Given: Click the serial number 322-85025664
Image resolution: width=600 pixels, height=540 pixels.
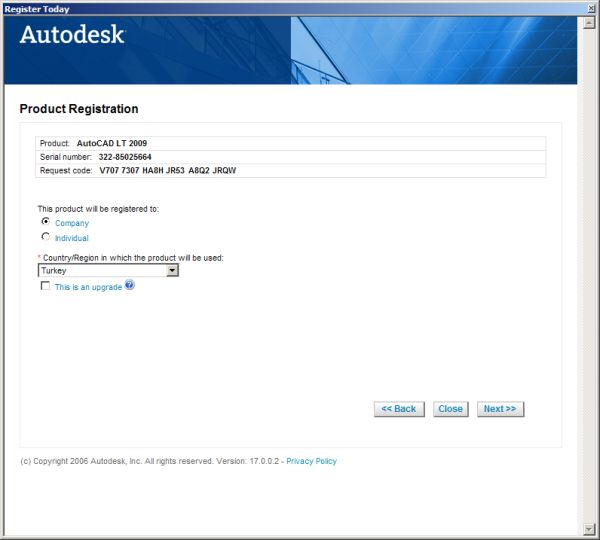Looking at the screenshot, I should [125, 157].
